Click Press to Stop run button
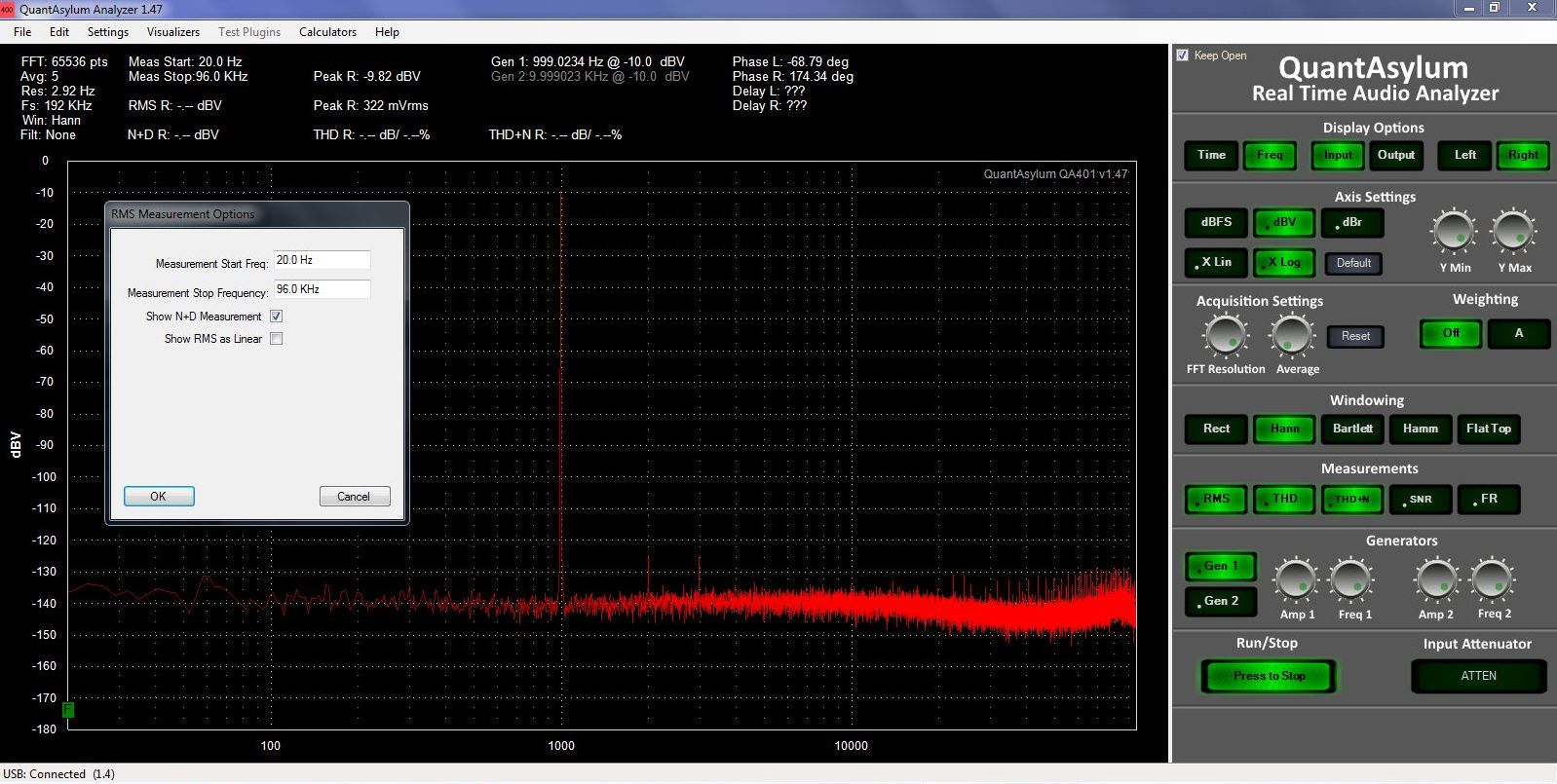The height and width of the screenshot is (784, 1557). click(x=1269, y=676)
